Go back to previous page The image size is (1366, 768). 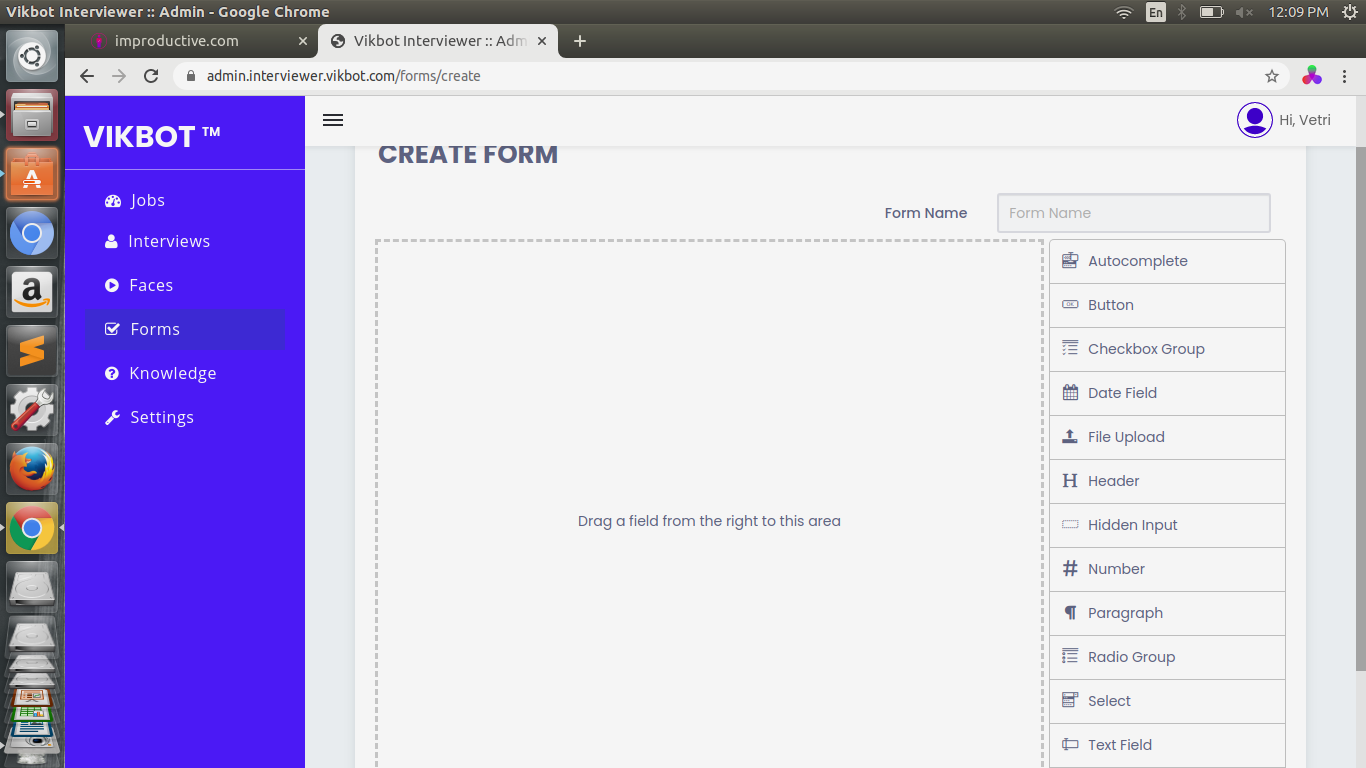[87, 76]
